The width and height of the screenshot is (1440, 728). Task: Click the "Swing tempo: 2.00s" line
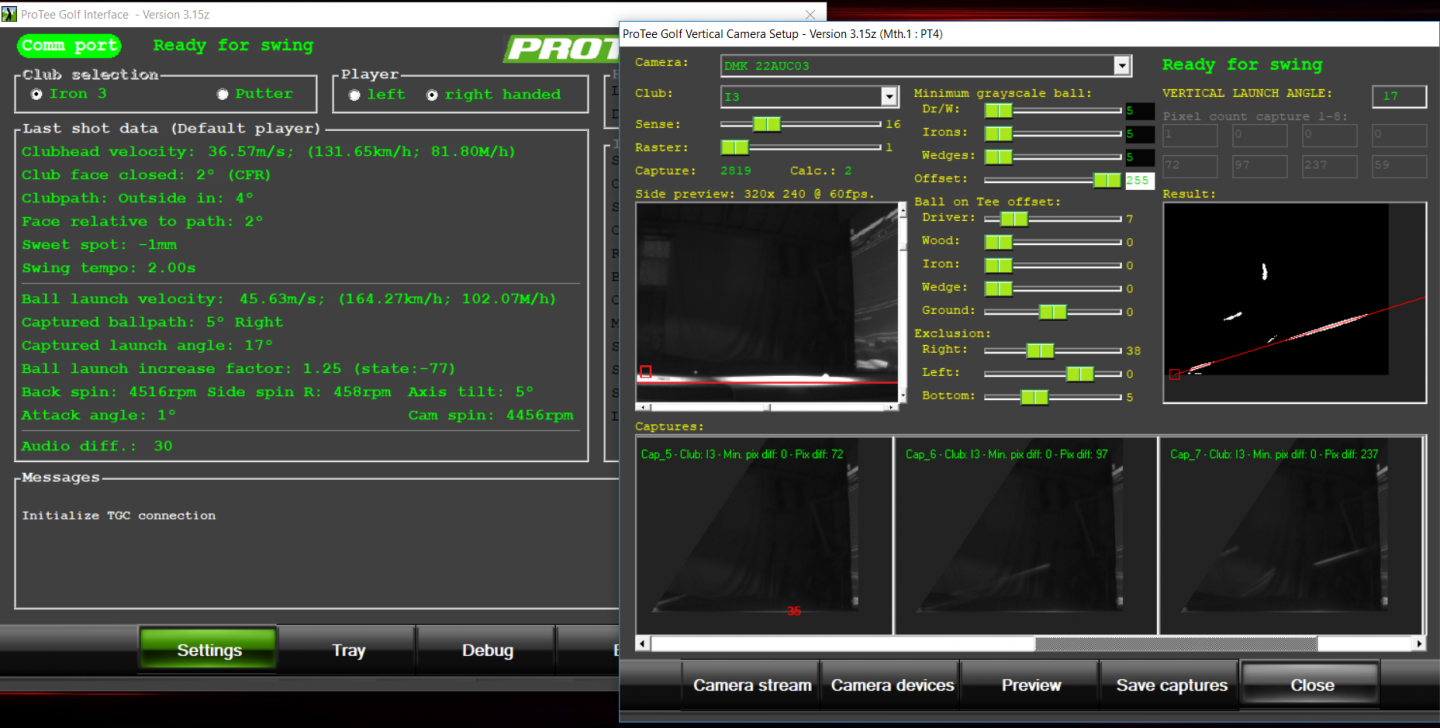109,268
